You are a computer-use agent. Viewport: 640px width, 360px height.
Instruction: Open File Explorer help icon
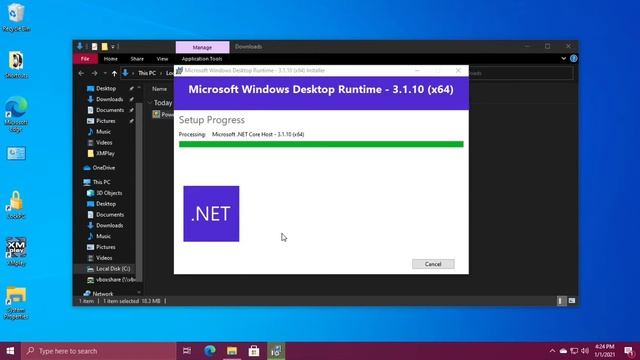pos(573,59)
